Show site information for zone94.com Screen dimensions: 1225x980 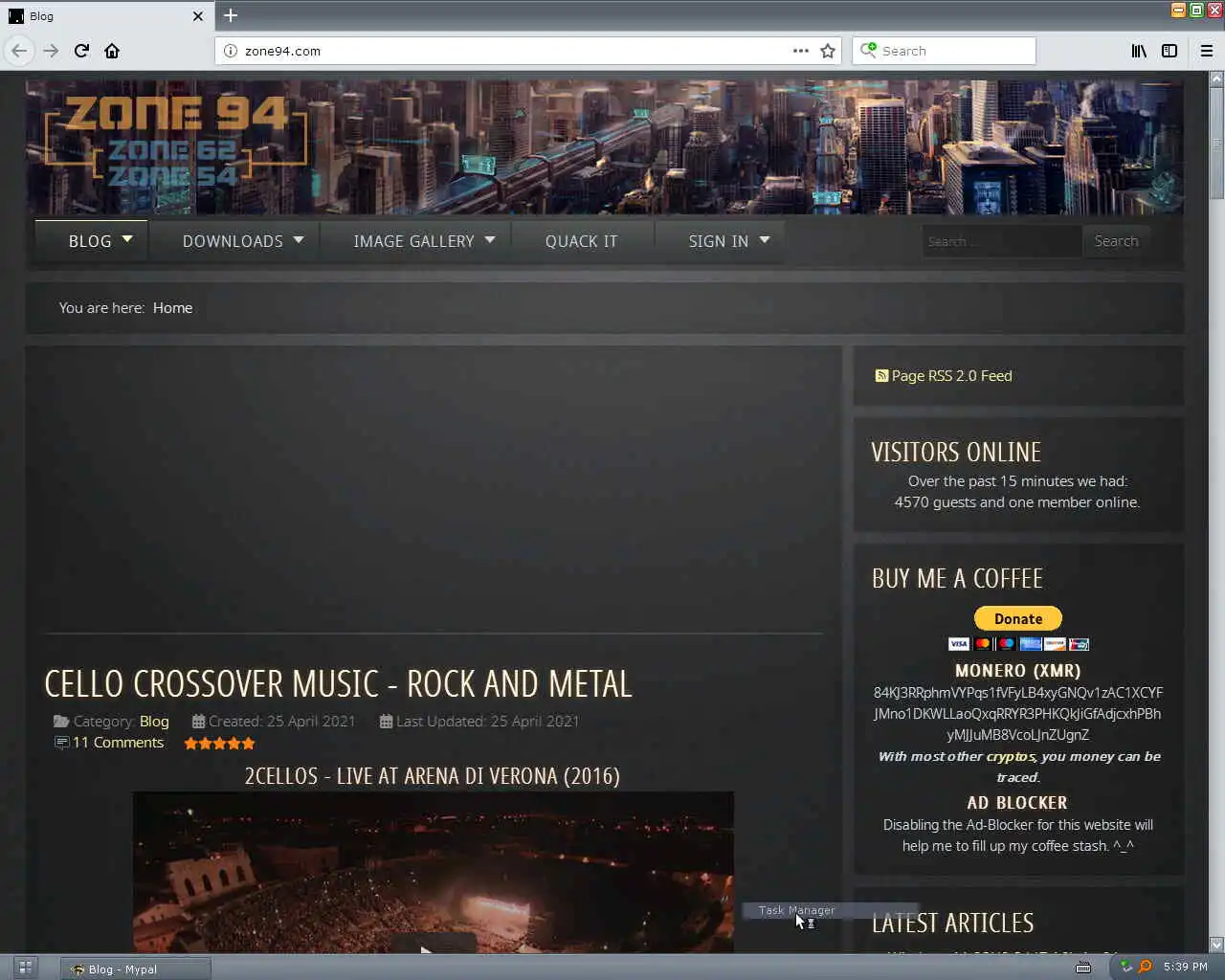(x=231, y=51)
